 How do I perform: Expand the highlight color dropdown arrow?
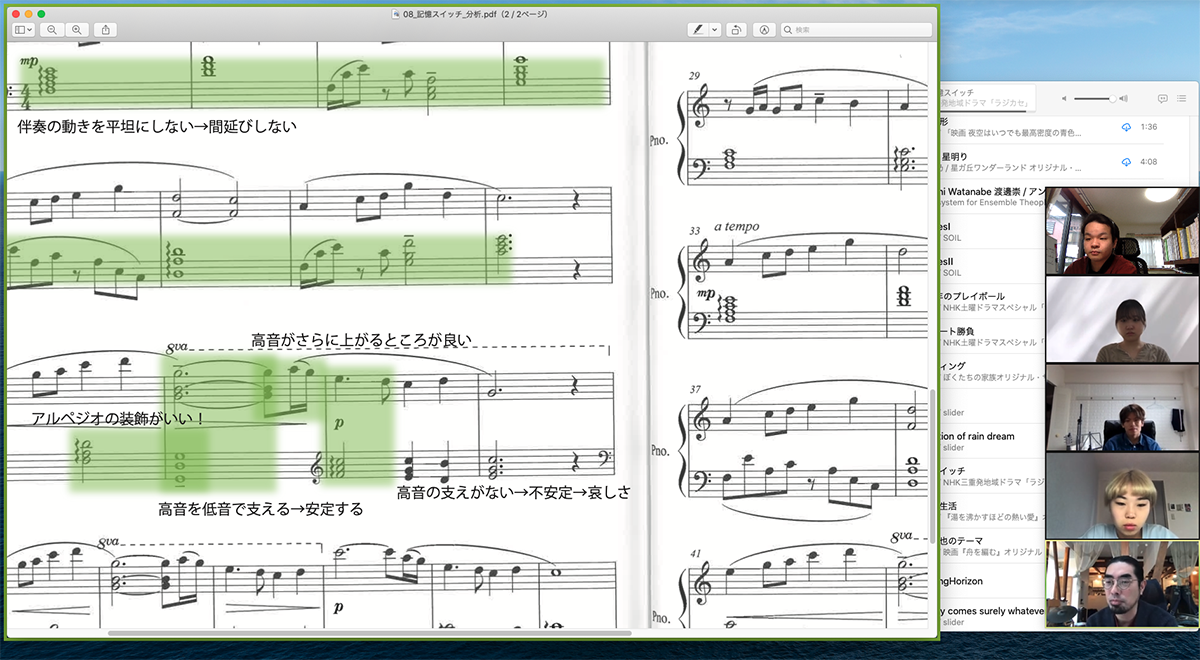point(715,30)
